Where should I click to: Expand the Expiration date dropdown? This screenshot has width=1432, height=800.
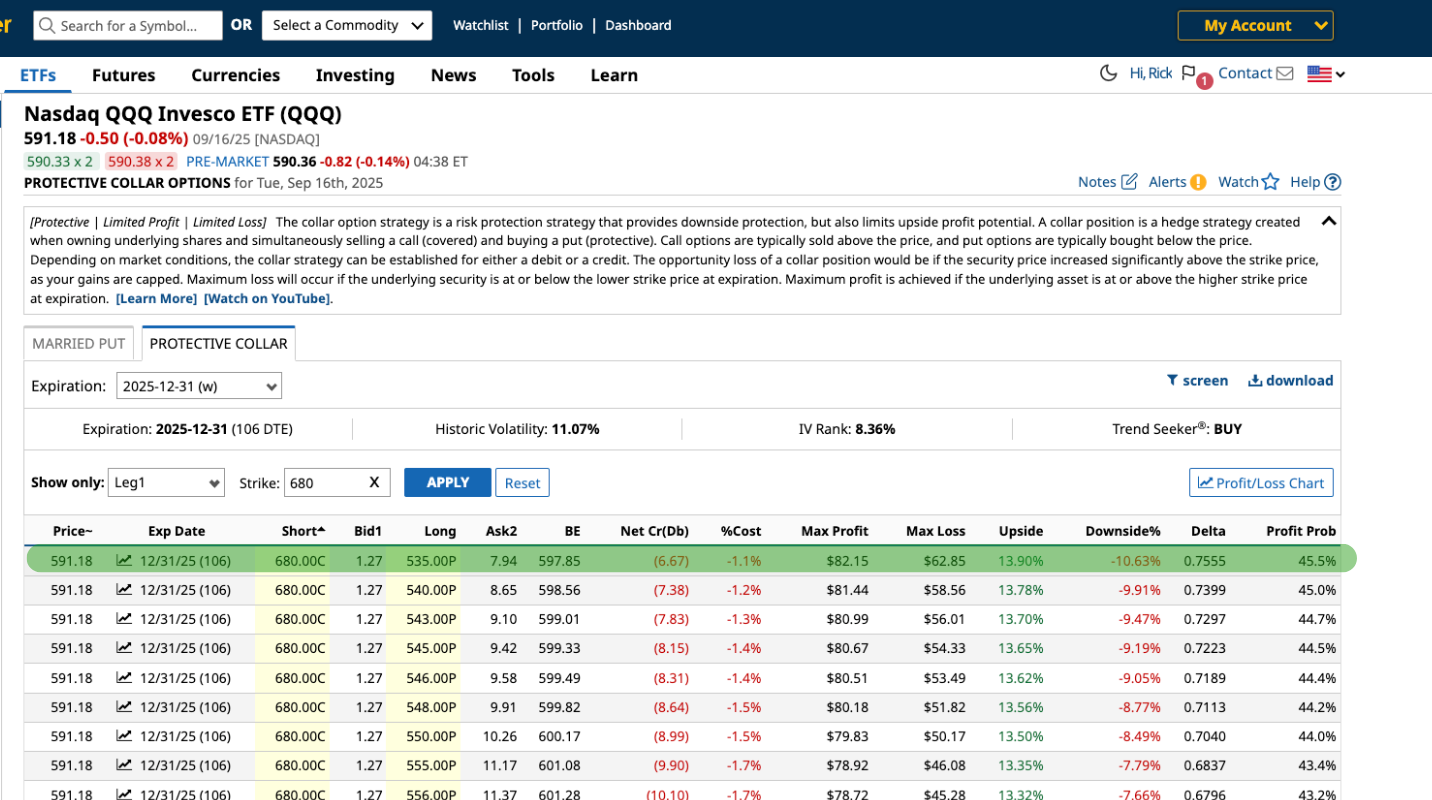click(199, 386)
